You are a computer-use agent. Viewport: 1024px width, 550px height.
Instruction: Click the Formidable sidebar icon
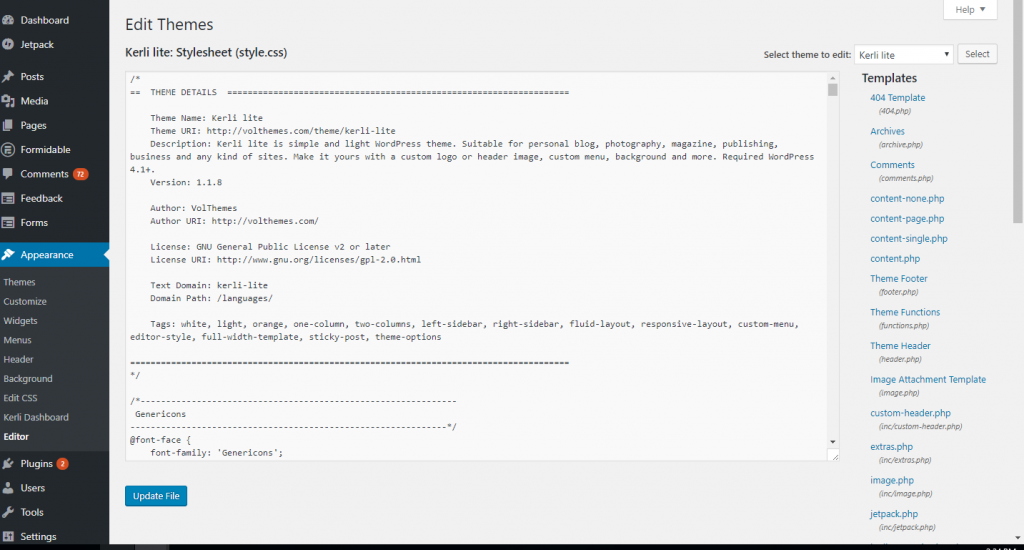[8, 150]
